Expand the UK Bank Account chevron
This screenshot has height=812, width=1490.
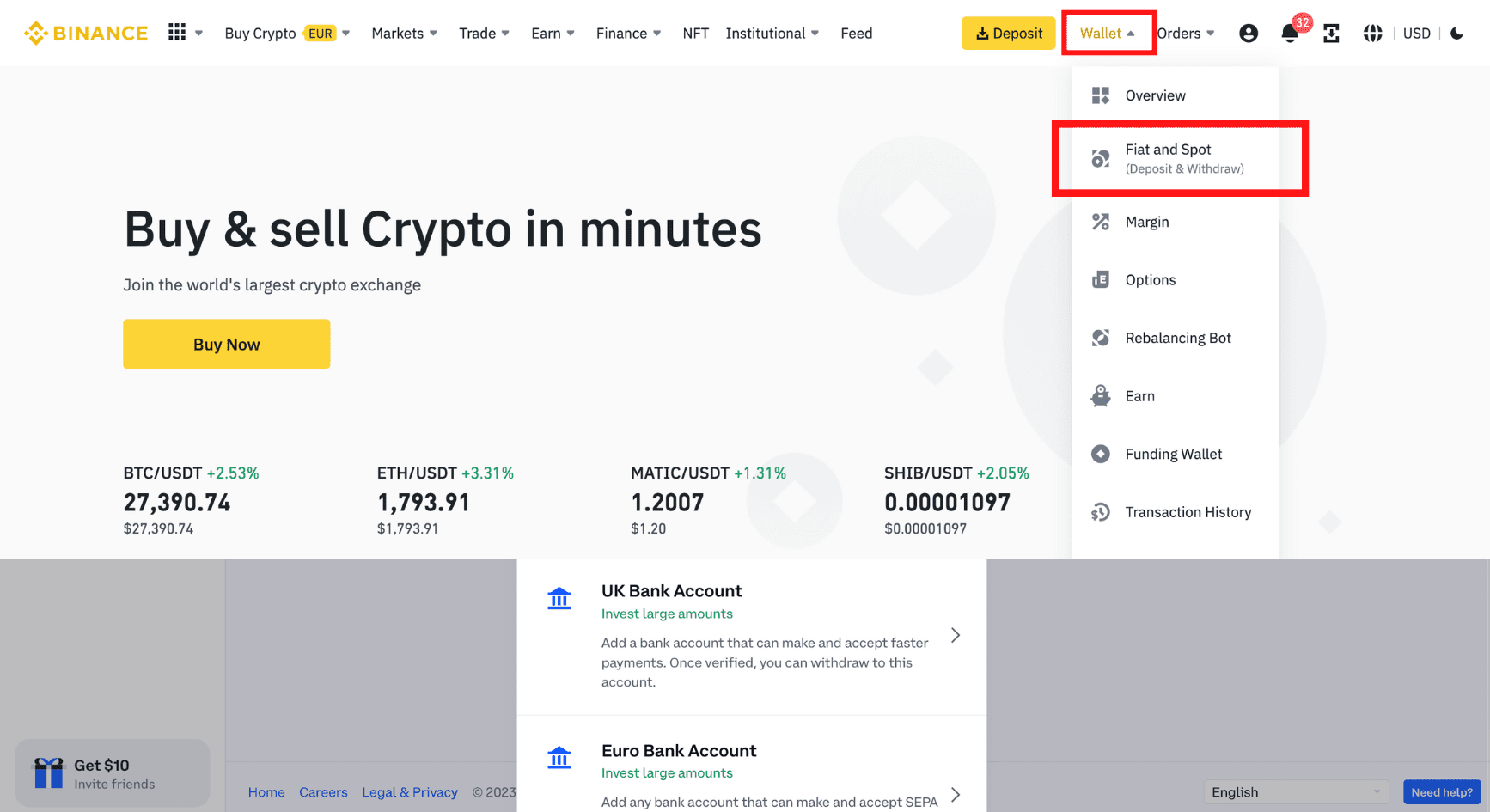click(x=955, y=635)
